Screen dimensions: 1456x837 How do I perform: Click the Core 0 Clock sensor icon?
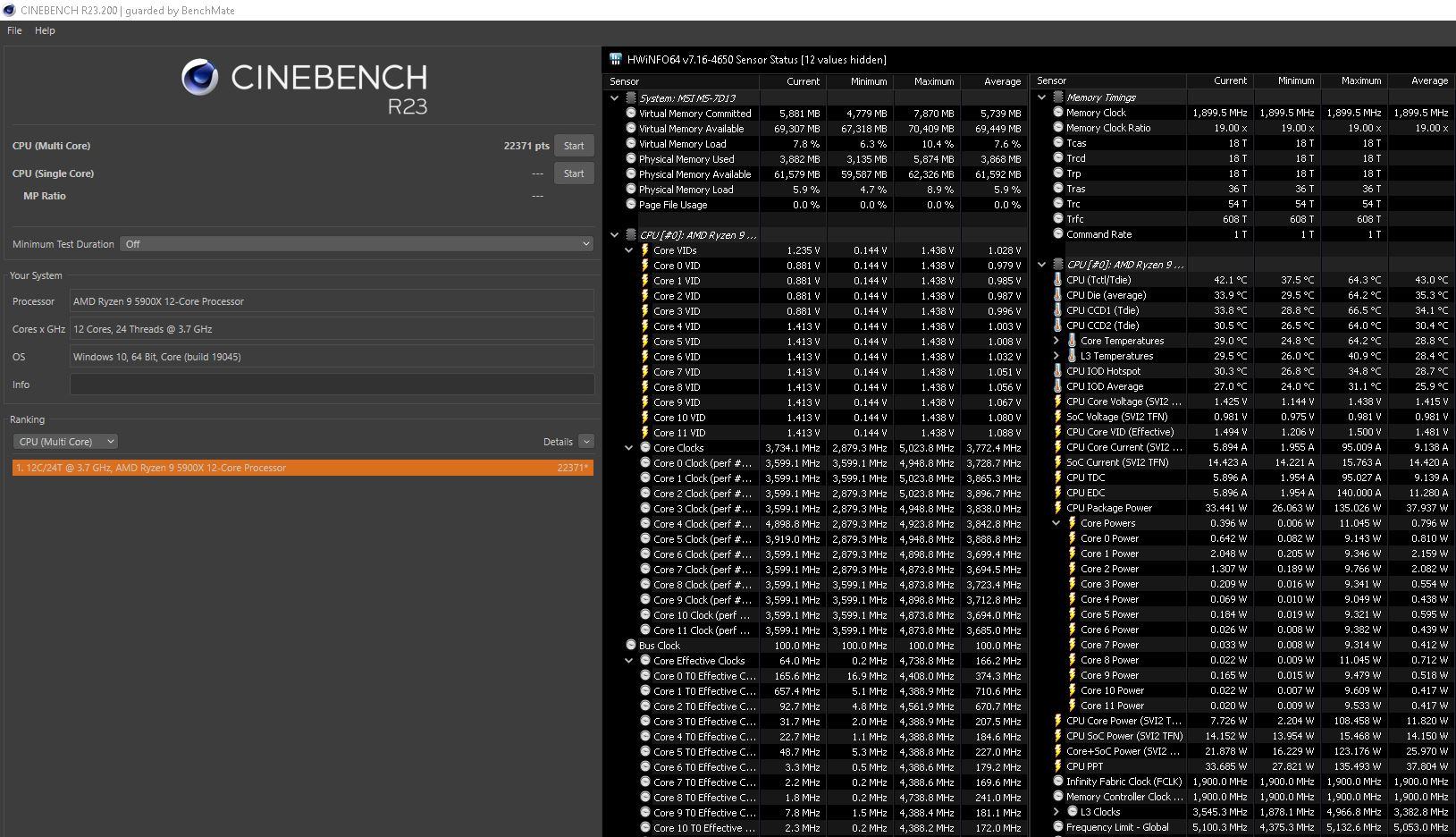coord(645,463)
